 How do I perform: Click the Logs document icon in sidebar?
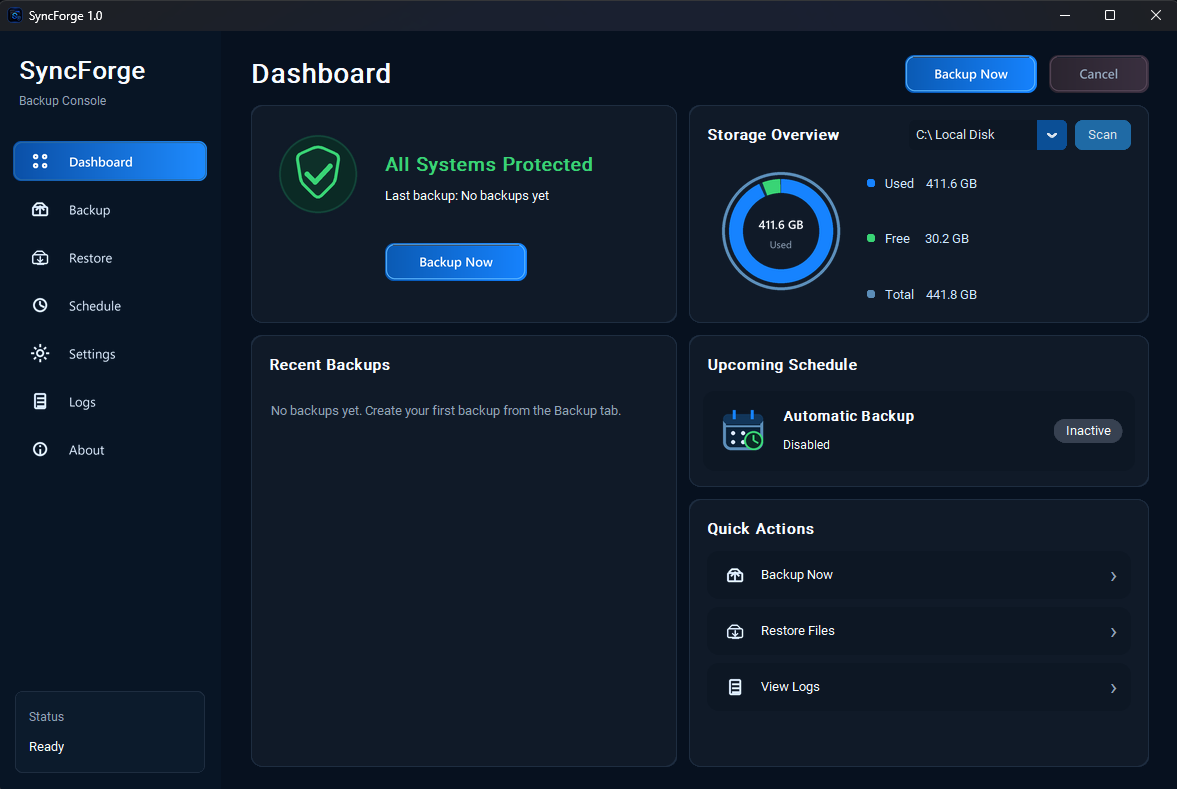point(40,402)
